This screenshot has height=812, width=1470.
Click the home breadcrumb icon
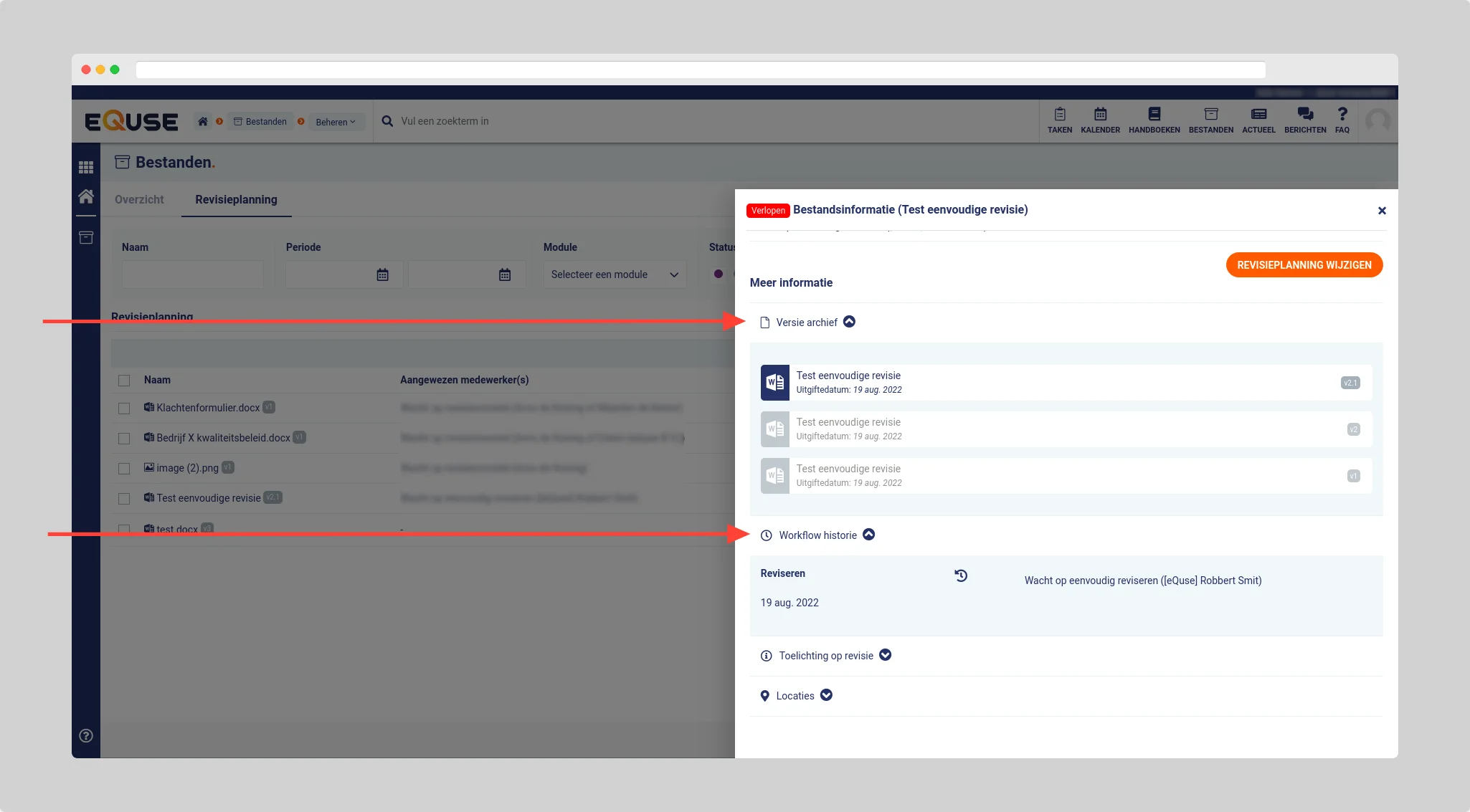coord(203,122)
